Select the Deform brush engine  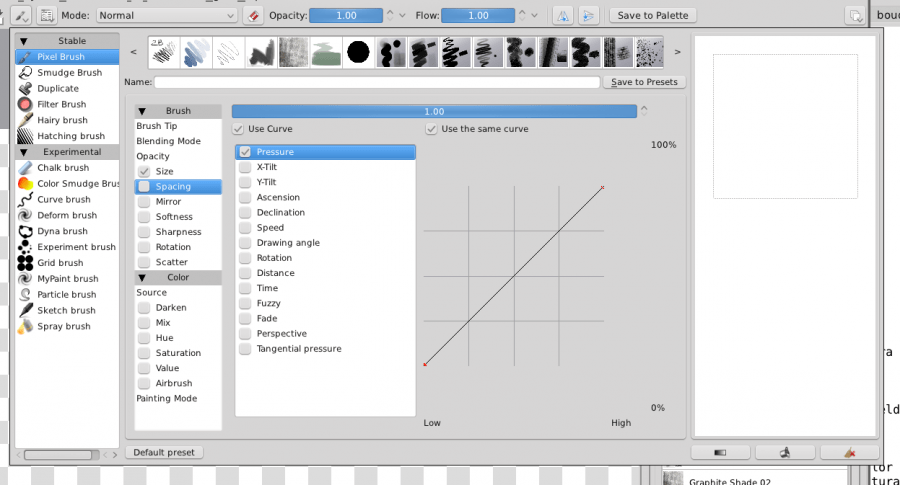[x=66, y=215]
